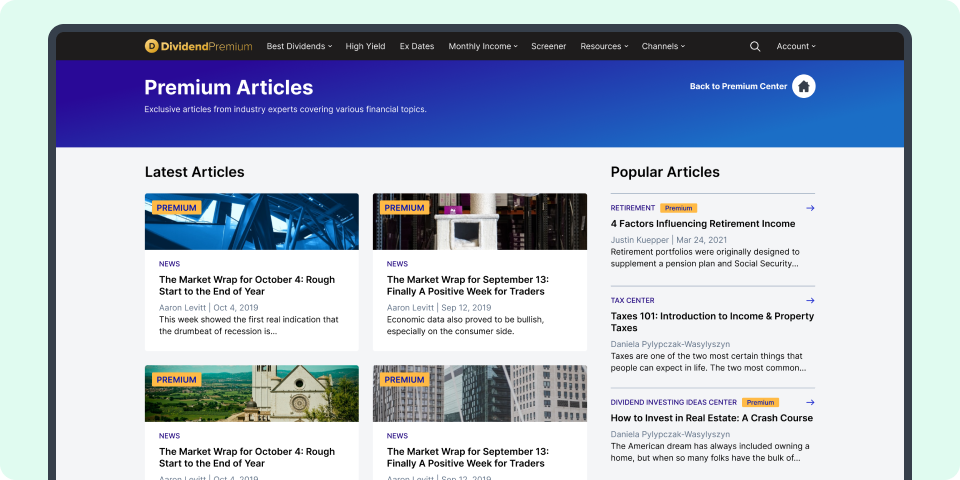Image resolution: width=960 pixels, height=480 pixels.
Task: Click the cat tree warehouse article thumbnail
Action: pos(479,222)
